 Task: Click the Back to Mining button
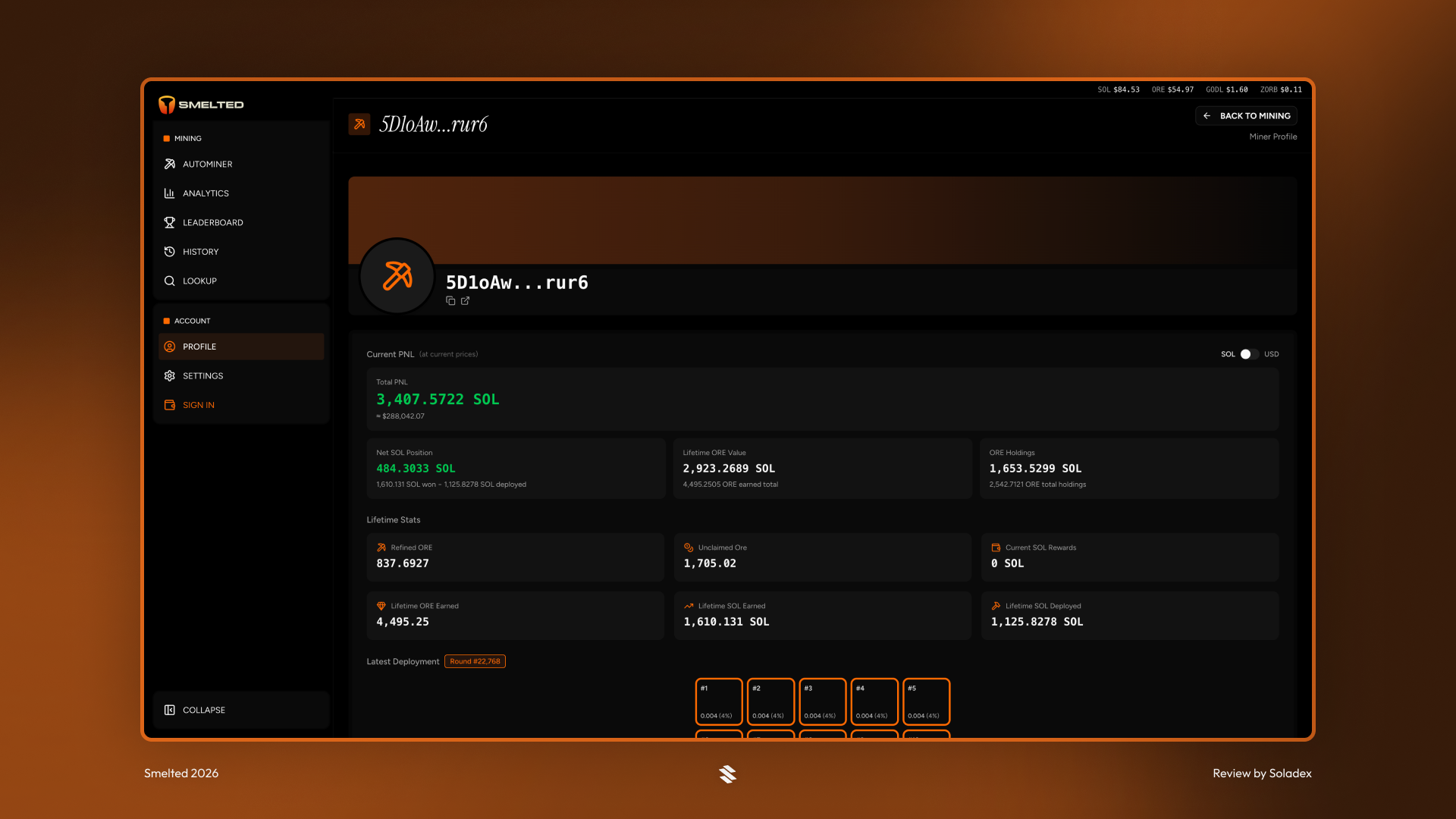pyautogui.click(x=1246, y=115)
